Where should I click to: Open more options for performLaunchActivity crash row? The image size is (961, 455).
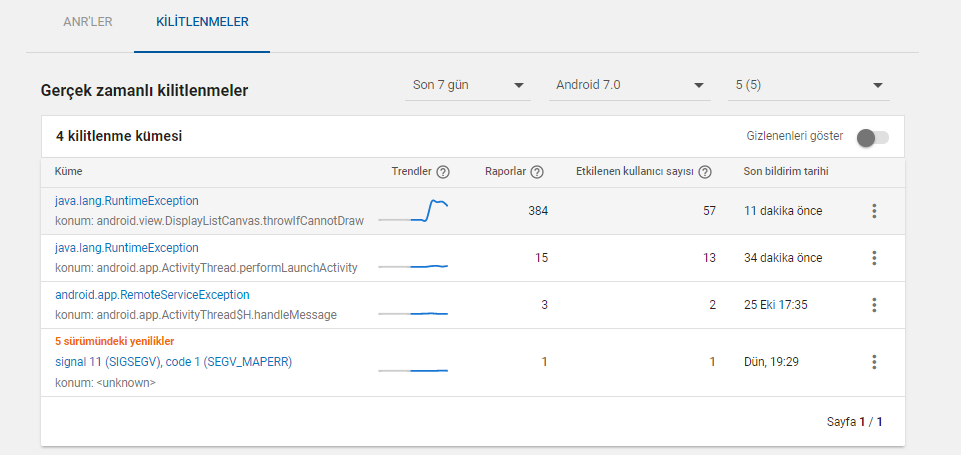point(874,258)
